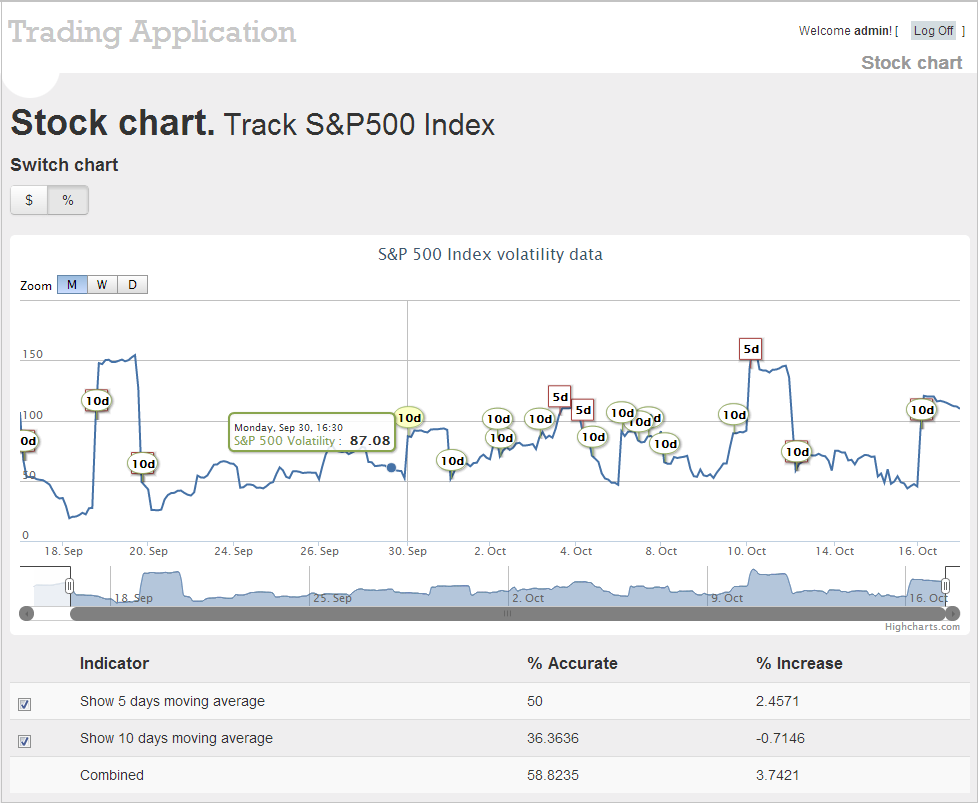Log off the admin account
This screenshot has width=978, height=803.
(933, 31)
